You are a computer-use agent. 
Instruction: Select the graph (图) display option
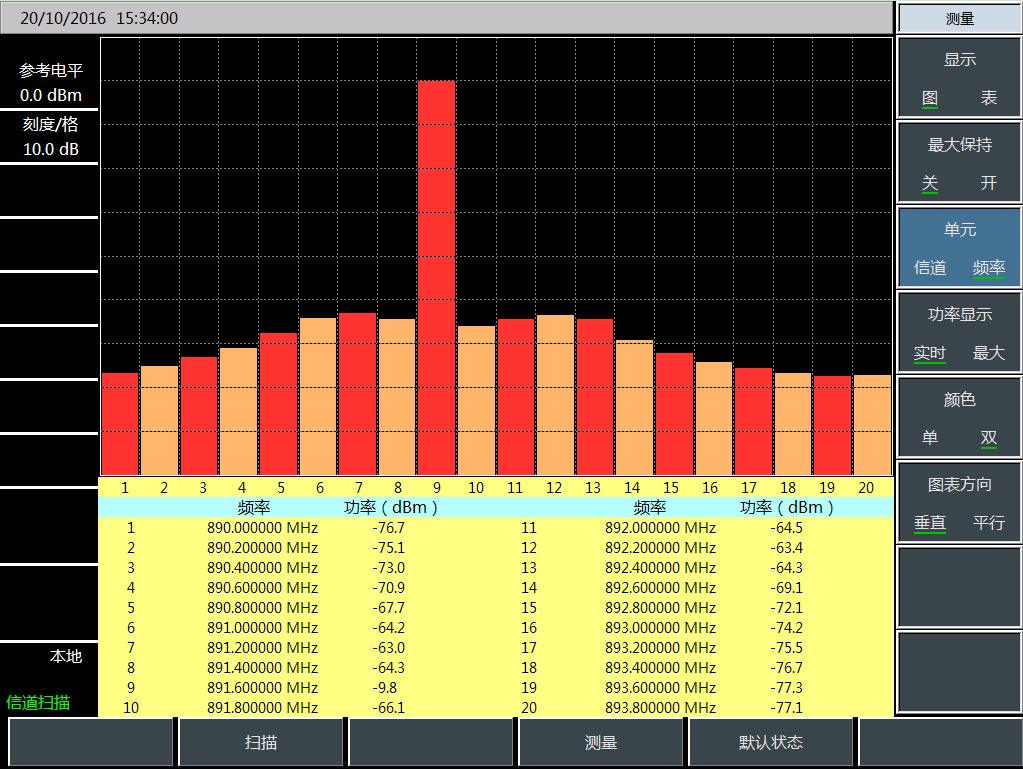coord(930,98)
